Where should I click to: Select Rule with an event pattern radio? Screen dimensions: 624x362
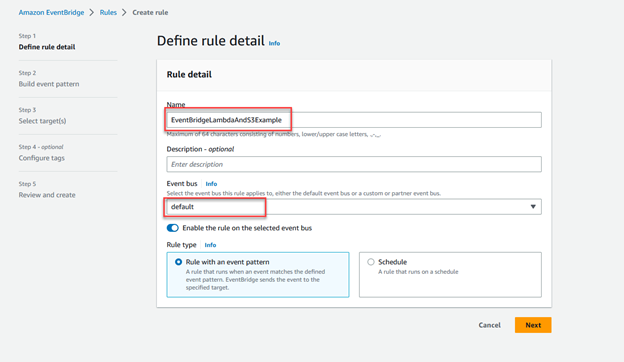(x=178, y=262)
